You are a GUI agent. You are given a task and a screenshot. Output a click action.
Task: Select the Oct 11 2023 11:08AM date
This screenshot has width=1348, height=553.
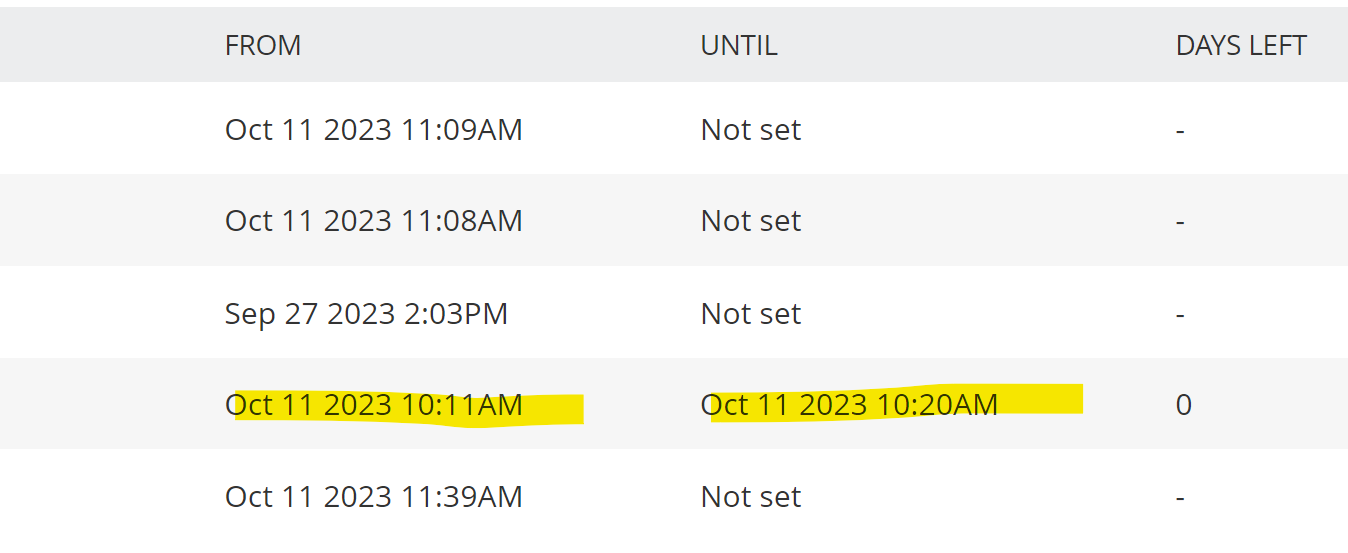(373, 221)
